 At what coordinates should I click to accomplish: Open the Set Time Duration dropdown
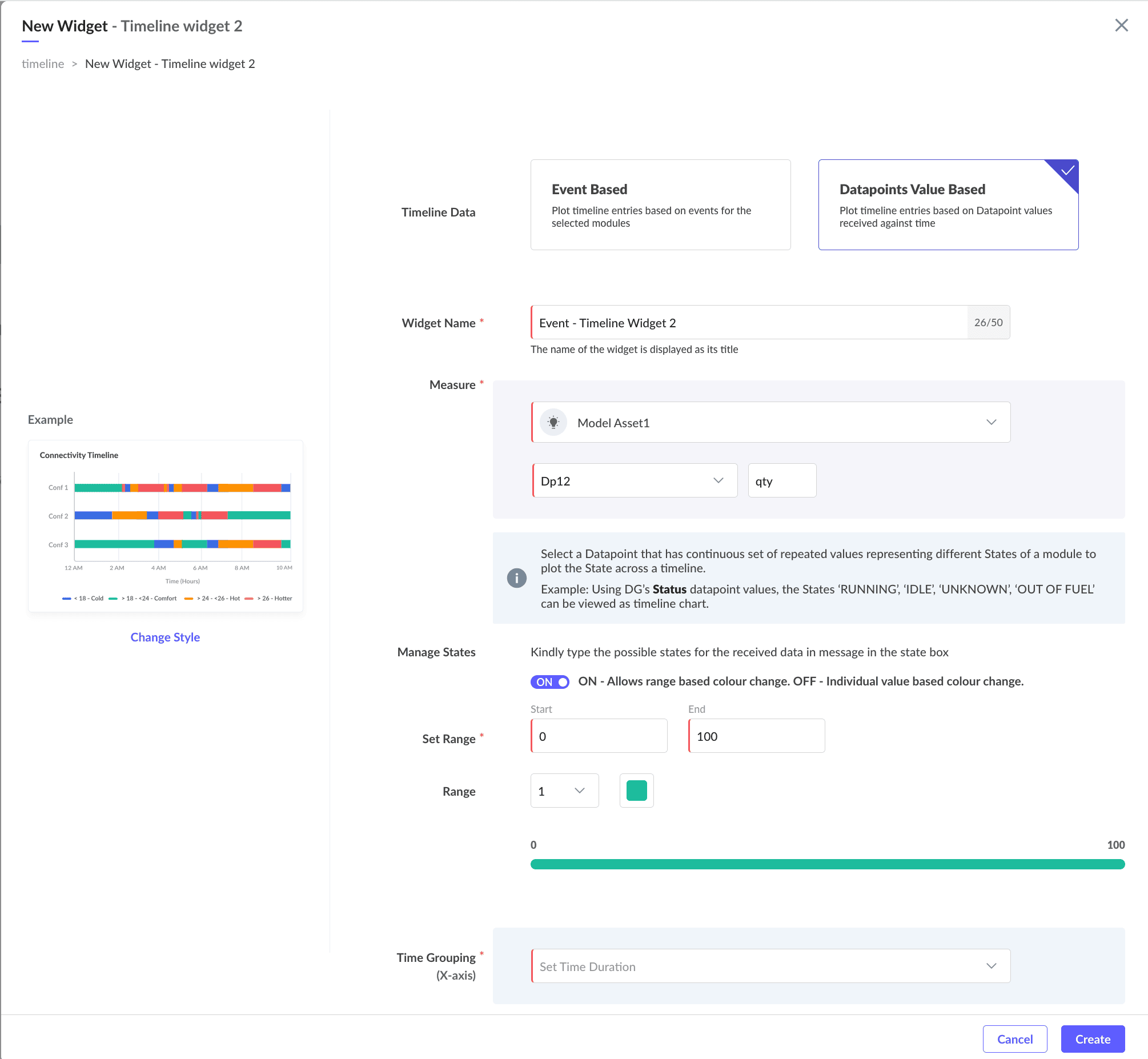click(770, 966)
